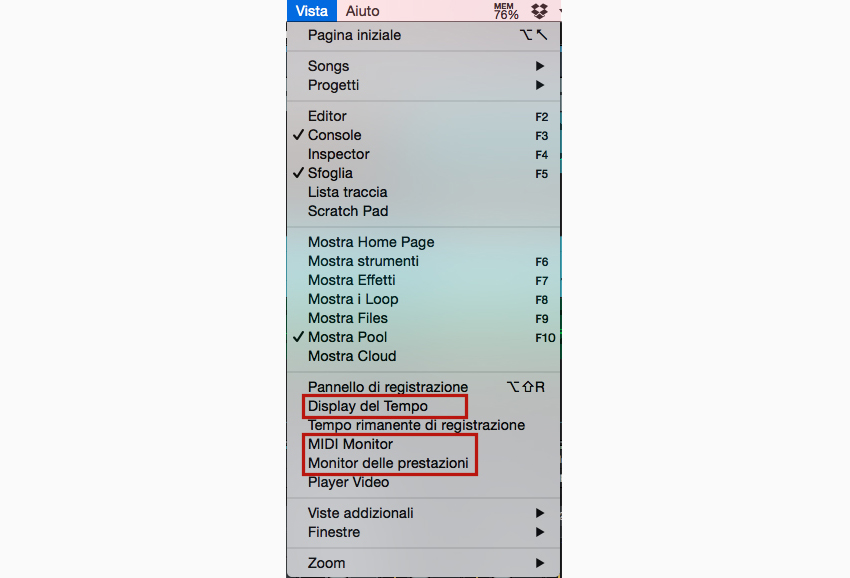This screenshot has width=850, height=578.
Task: Open the Finestre submenu
Action: click(423, 532)
